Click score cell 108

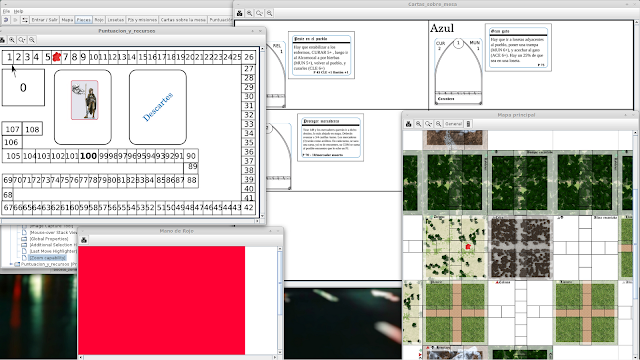[x=32, y=129]
